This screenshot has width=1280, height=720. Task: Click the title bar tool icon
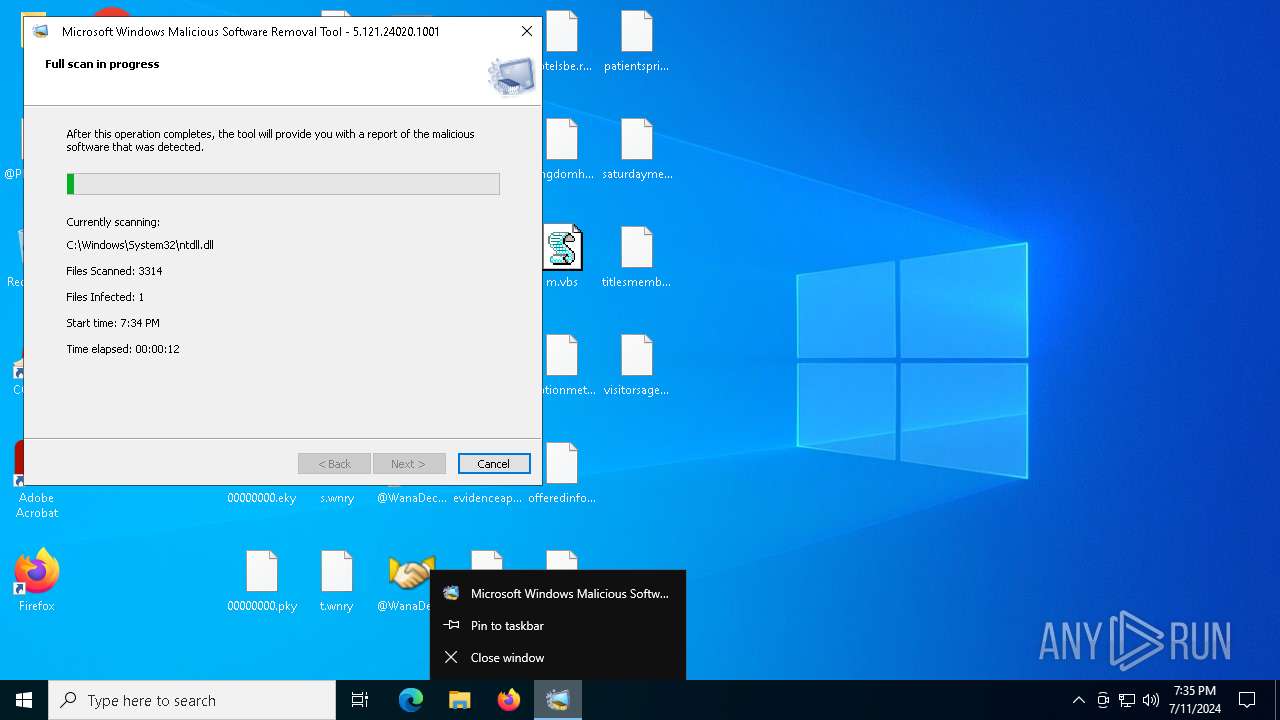pyautogui.click(x=41, y=32)
